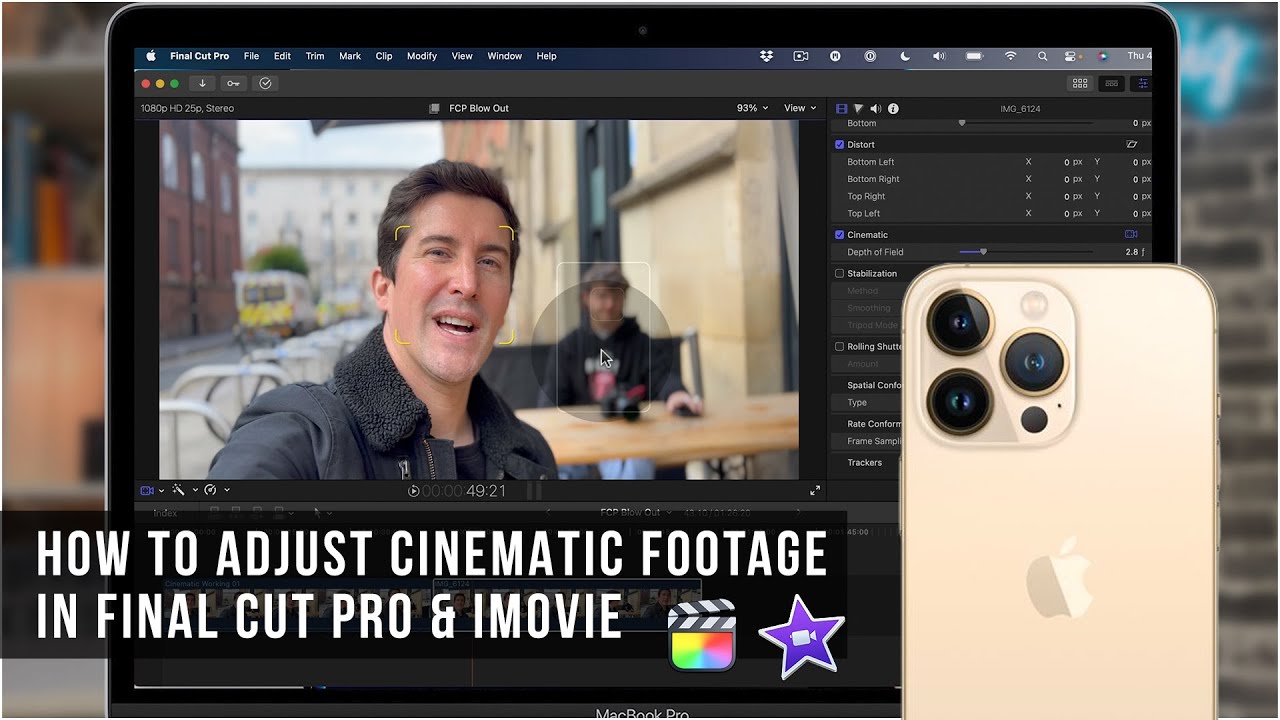This screenshot has width=1280, height=720.
Task: Open the Edit menu
Action: coord(283,56)
